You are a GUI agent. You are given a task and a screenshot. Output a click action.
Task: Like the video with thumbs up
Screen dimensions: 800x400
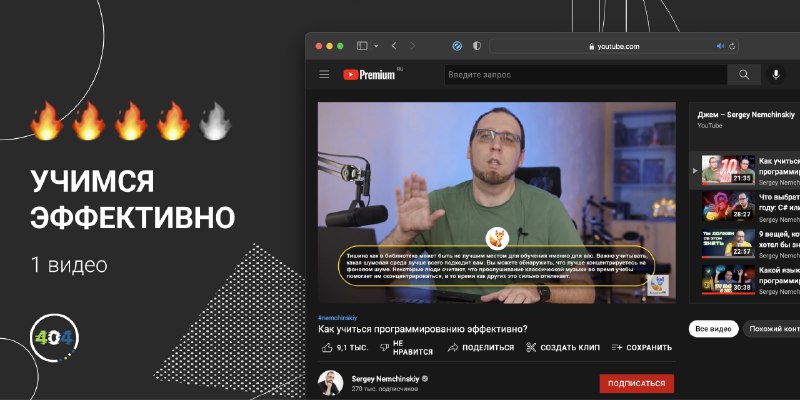click(x=345, y=347)
